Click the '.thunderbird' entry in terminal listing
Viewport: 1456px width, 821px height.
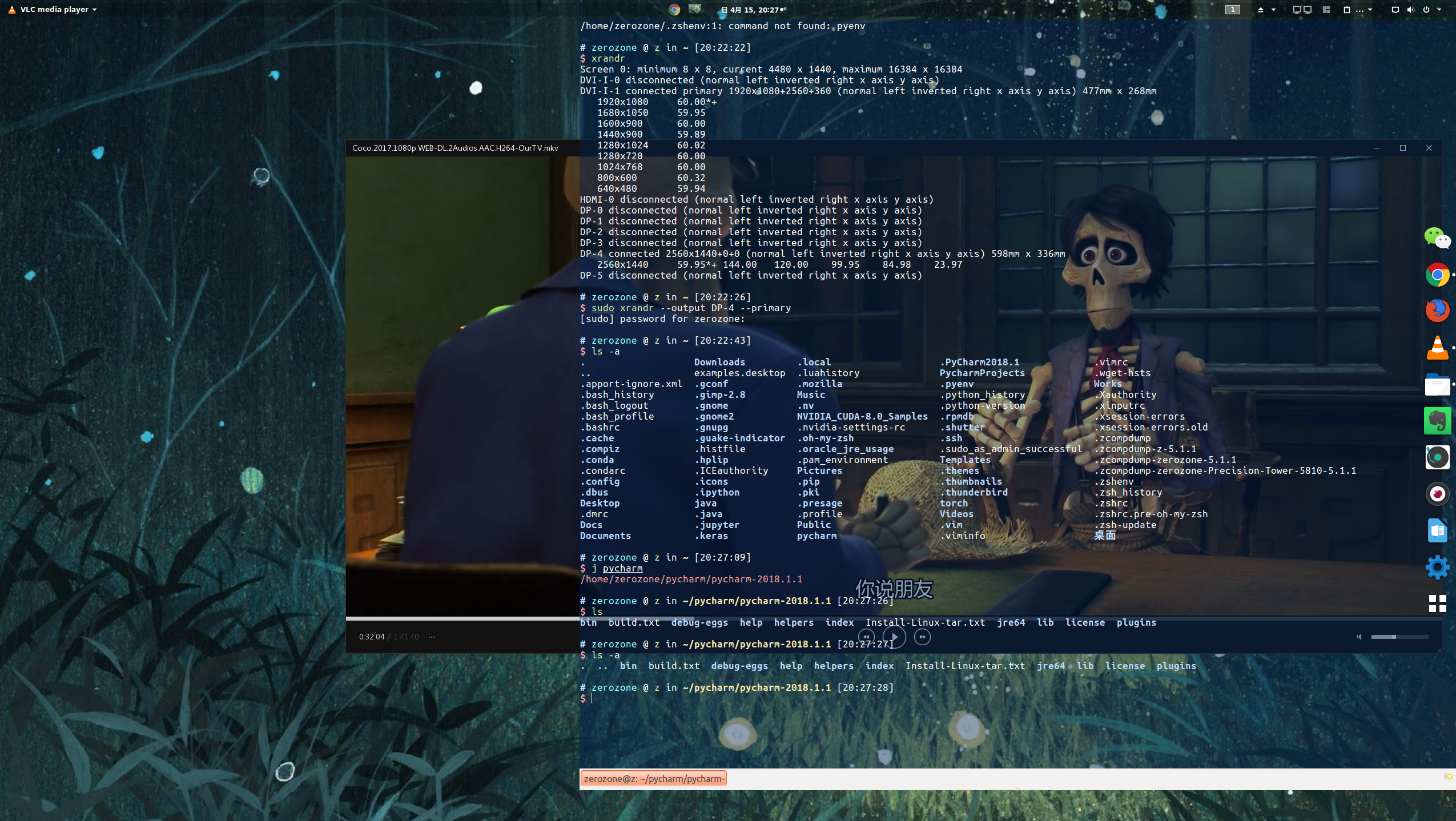click(x=974, y=492)
